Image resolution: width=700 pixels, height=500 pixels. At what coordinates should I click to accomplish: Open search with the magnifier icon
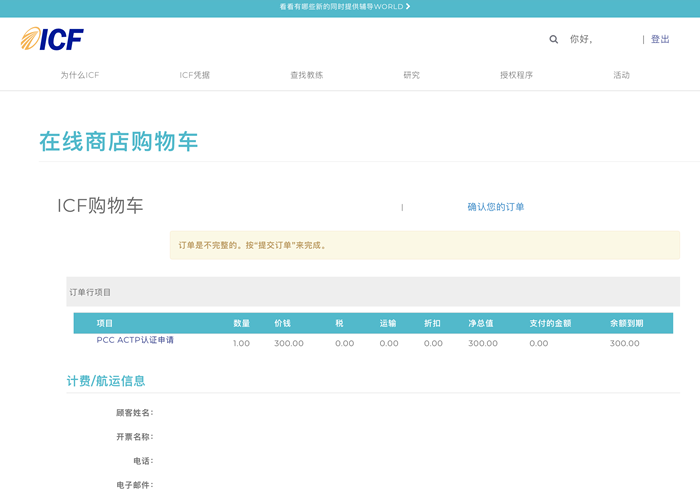(554, 39)
